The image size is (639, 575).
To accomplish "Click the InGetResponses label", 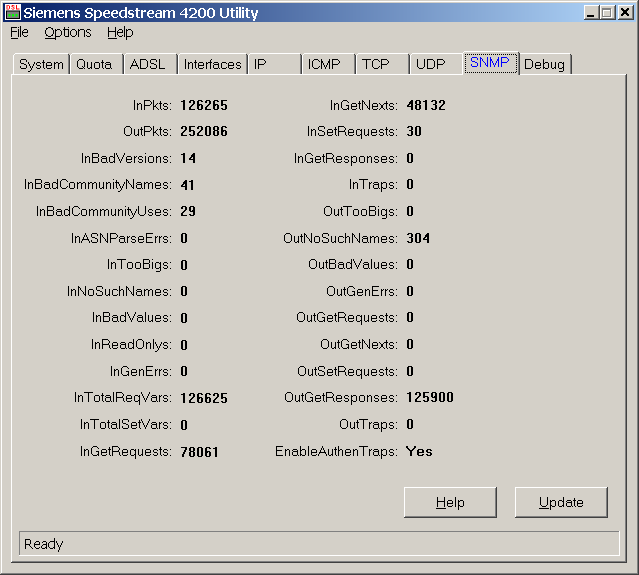I will click(x=346, y=159).
